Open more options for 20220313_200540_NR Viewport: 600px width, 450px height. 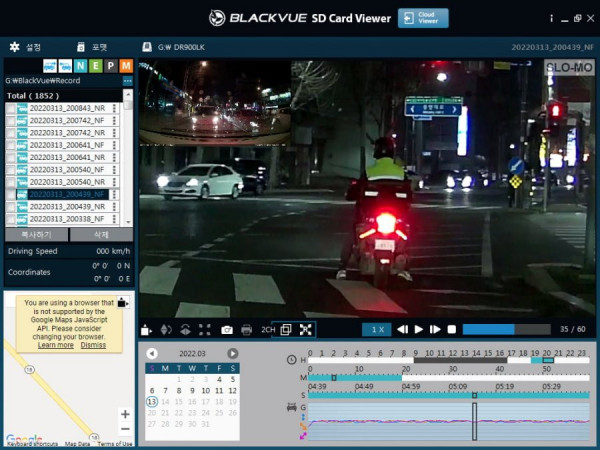click(114, 182)
